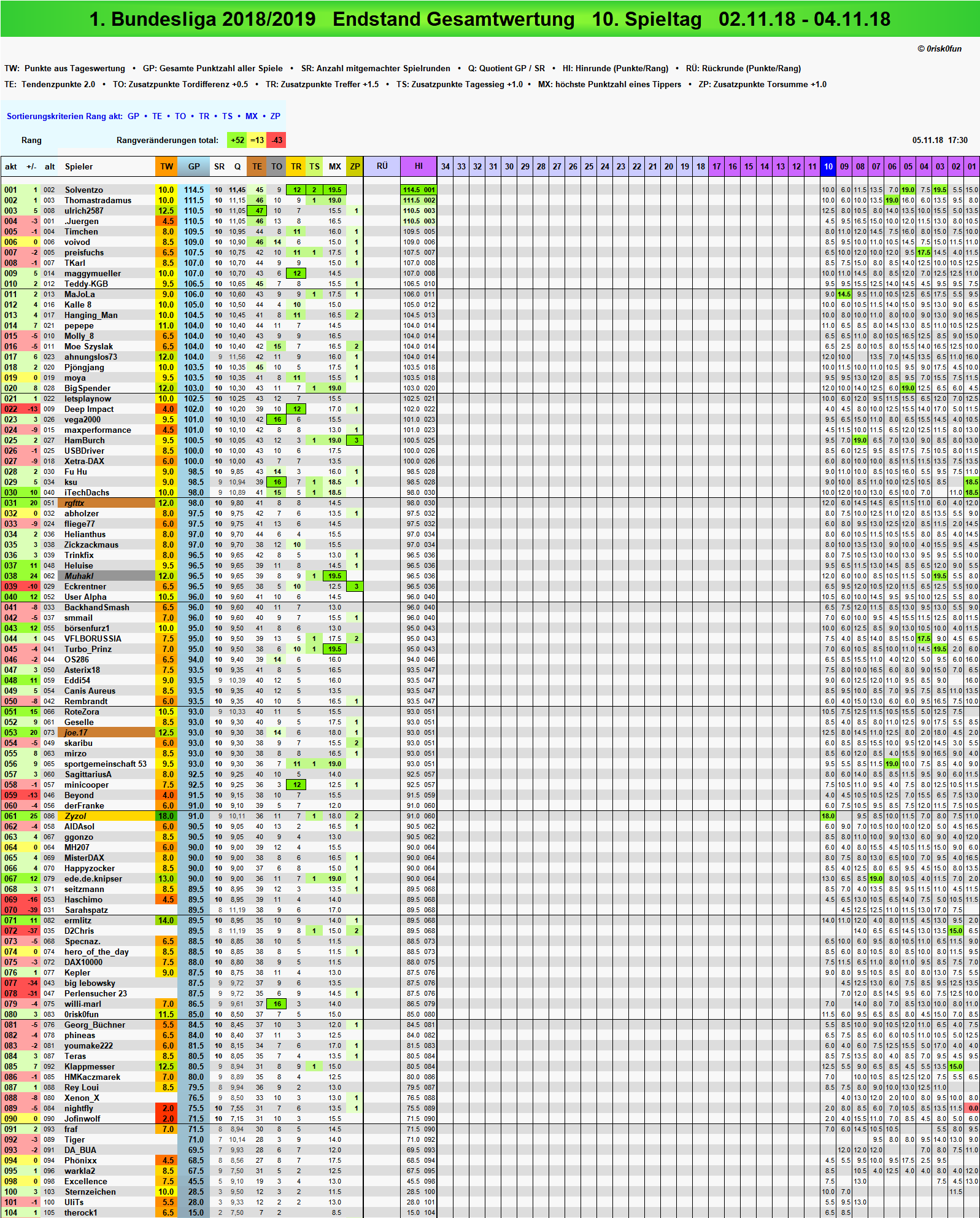The height and width of the screenshot is (1218, 980).
Task: Click the green +52 rank change box
Action: coord(237,140)
